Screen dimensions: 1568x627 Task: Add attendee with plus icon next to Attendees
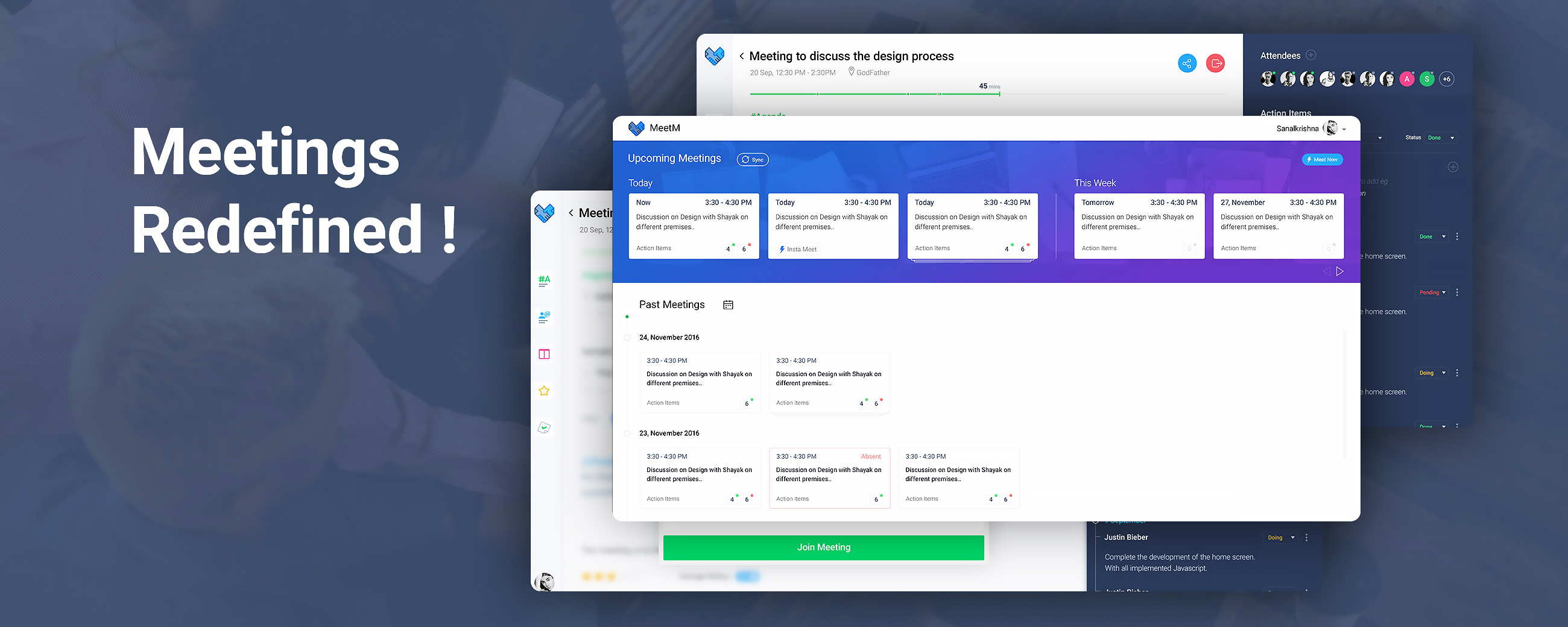1310,55
